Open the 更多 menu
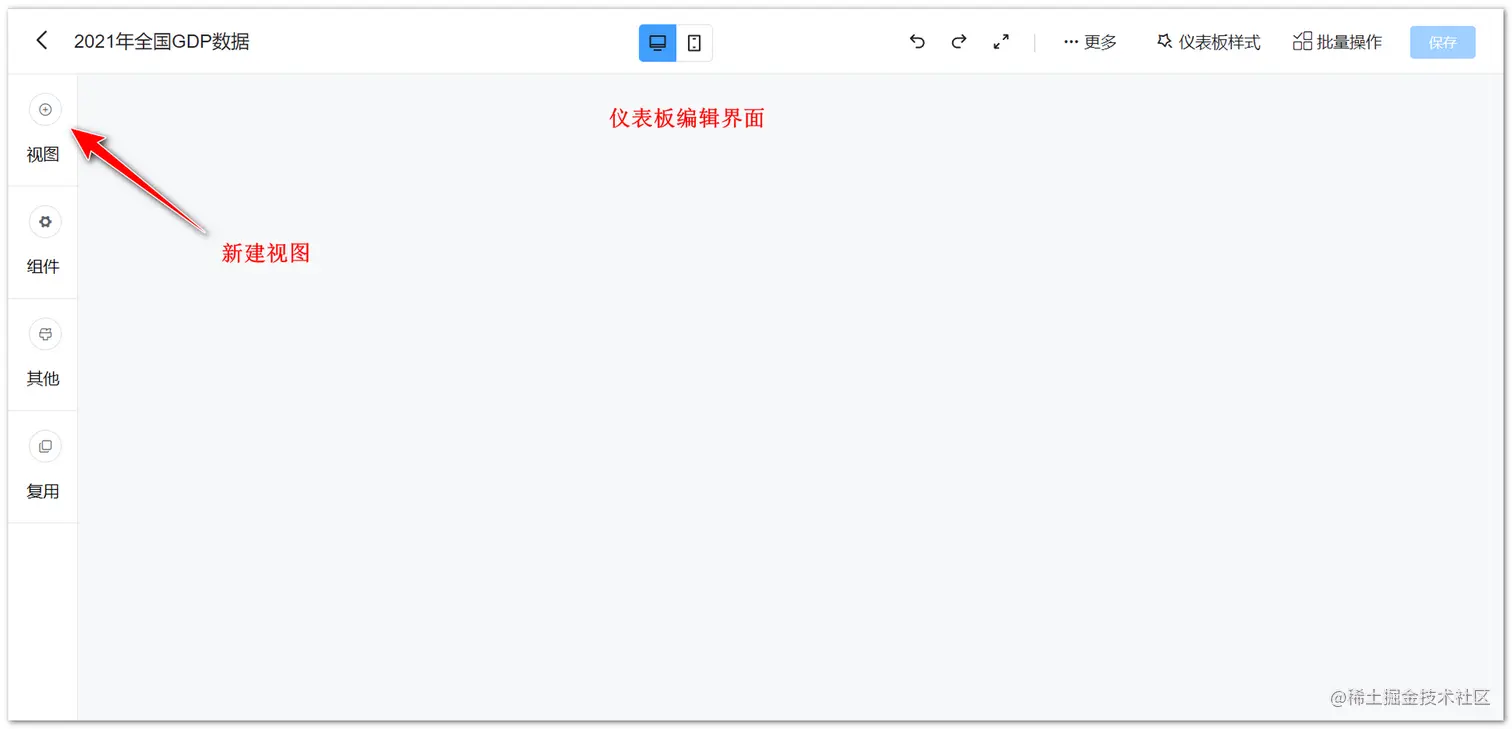This screenshot has width=1512, height=729. click(x=1090, y=42)
